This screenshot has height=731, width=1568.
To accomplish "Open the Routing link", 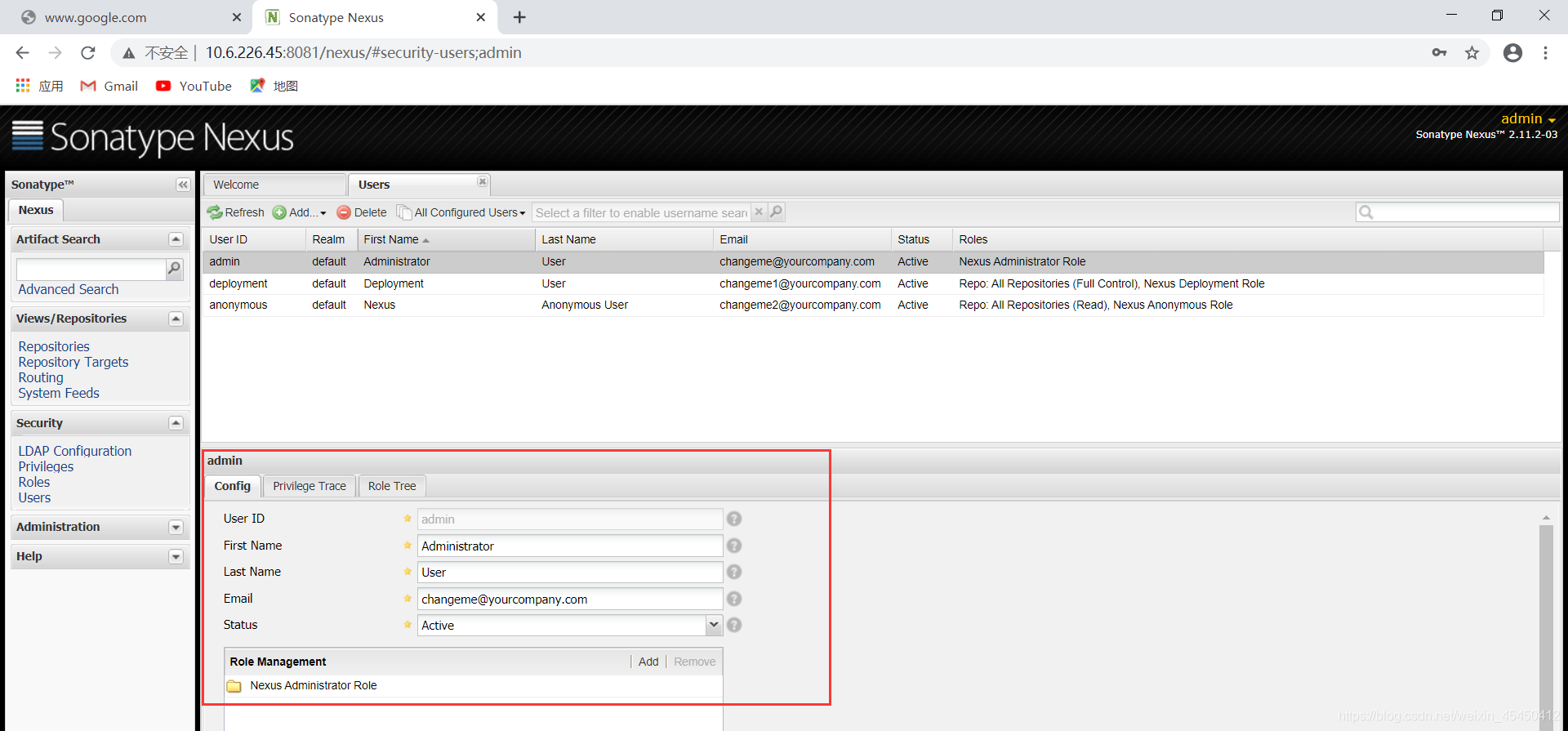I will point(41,377).
